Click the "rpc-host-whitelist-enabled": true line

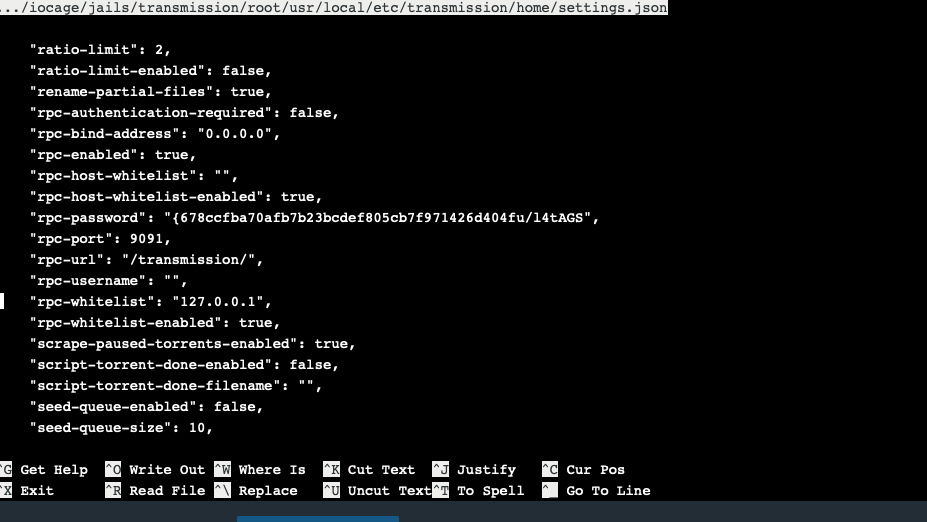coord(176,197)
